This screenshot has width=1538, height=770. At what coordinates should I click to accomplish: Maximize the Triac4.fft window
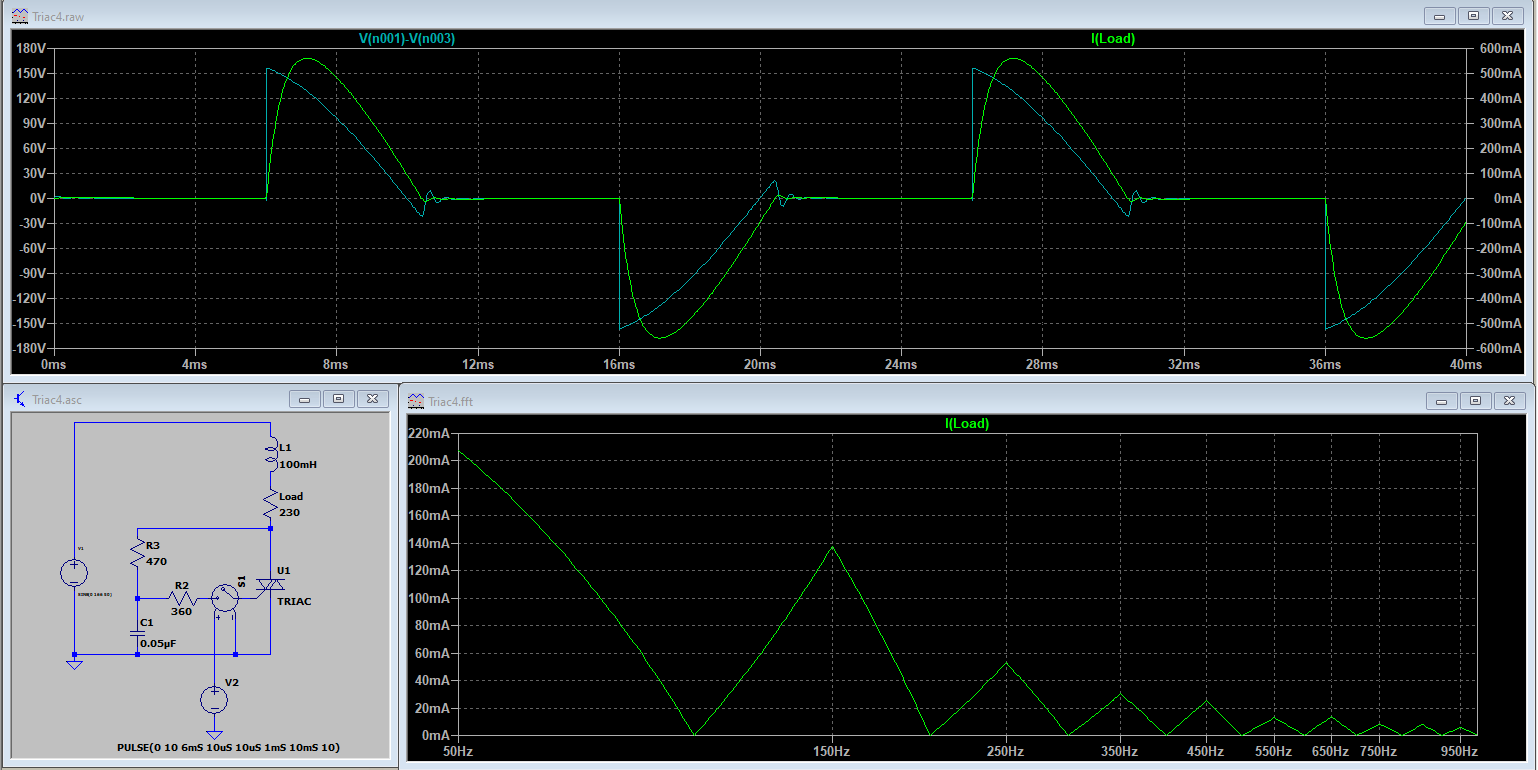(x=1475, y=401)
